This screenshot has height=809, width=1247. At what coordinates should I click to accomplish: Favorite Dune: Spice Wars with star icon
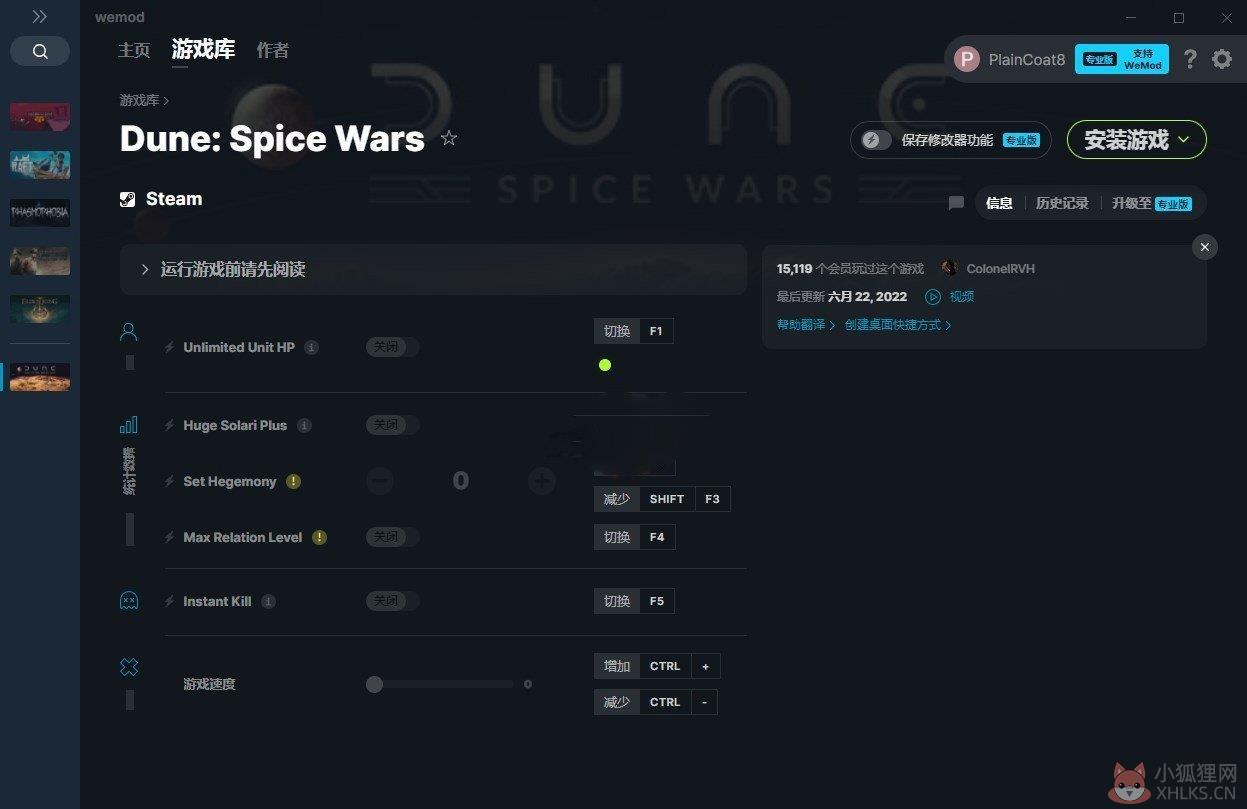tap(449, 138)
